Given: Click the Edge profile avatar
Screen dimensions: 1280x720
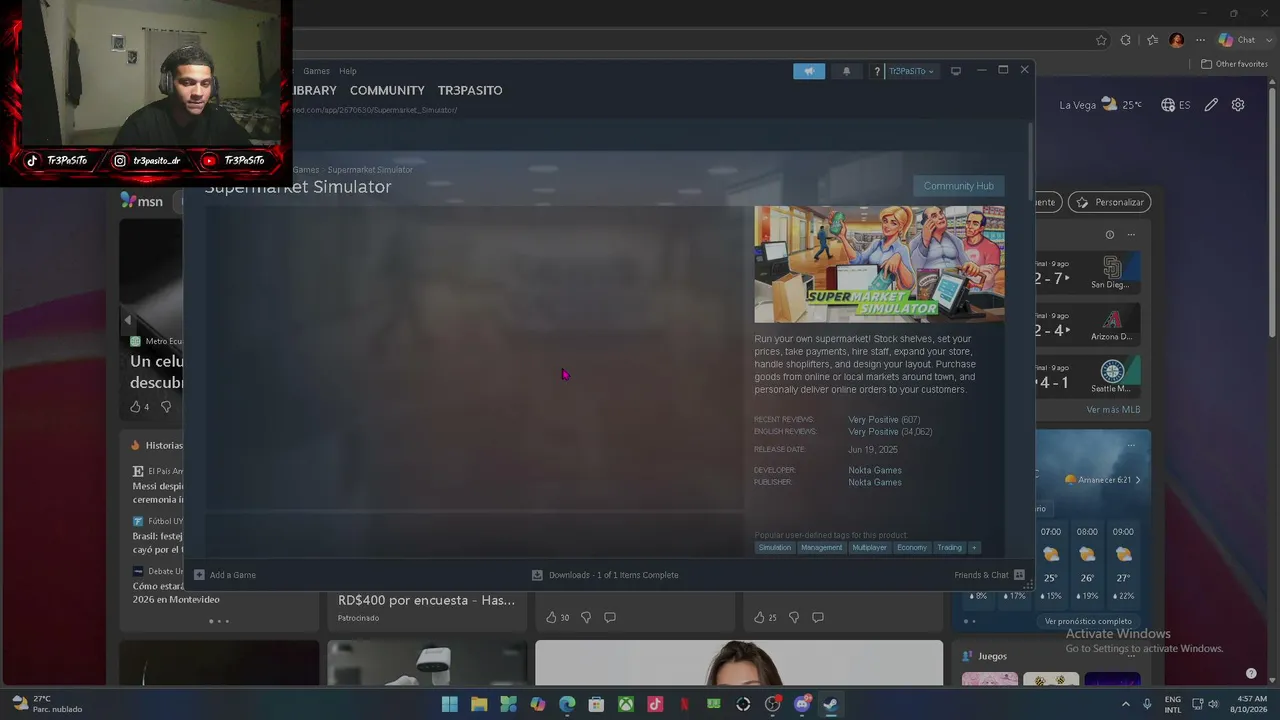Looking at the screenshot, I should coord(1177,40).
